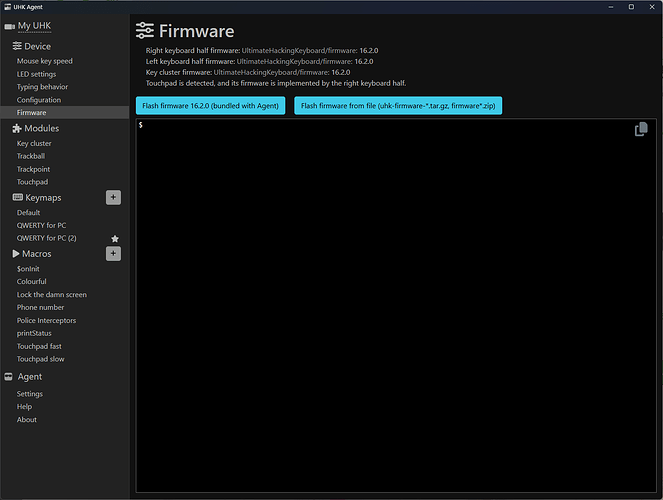Viewport: 663px width, 500px height.
Task: Select the Trackball module
Action: pos(31,156)
